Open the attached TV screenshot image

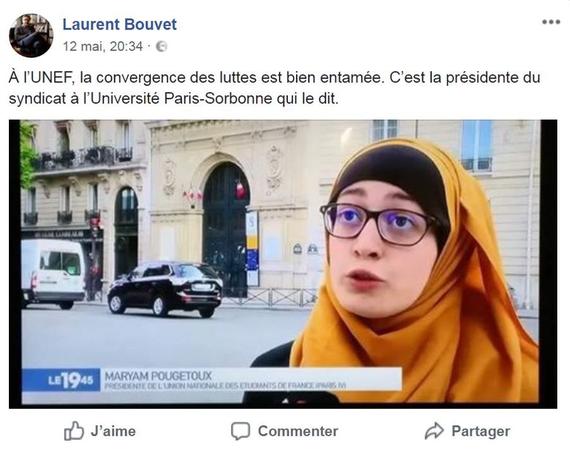[283, 264]
